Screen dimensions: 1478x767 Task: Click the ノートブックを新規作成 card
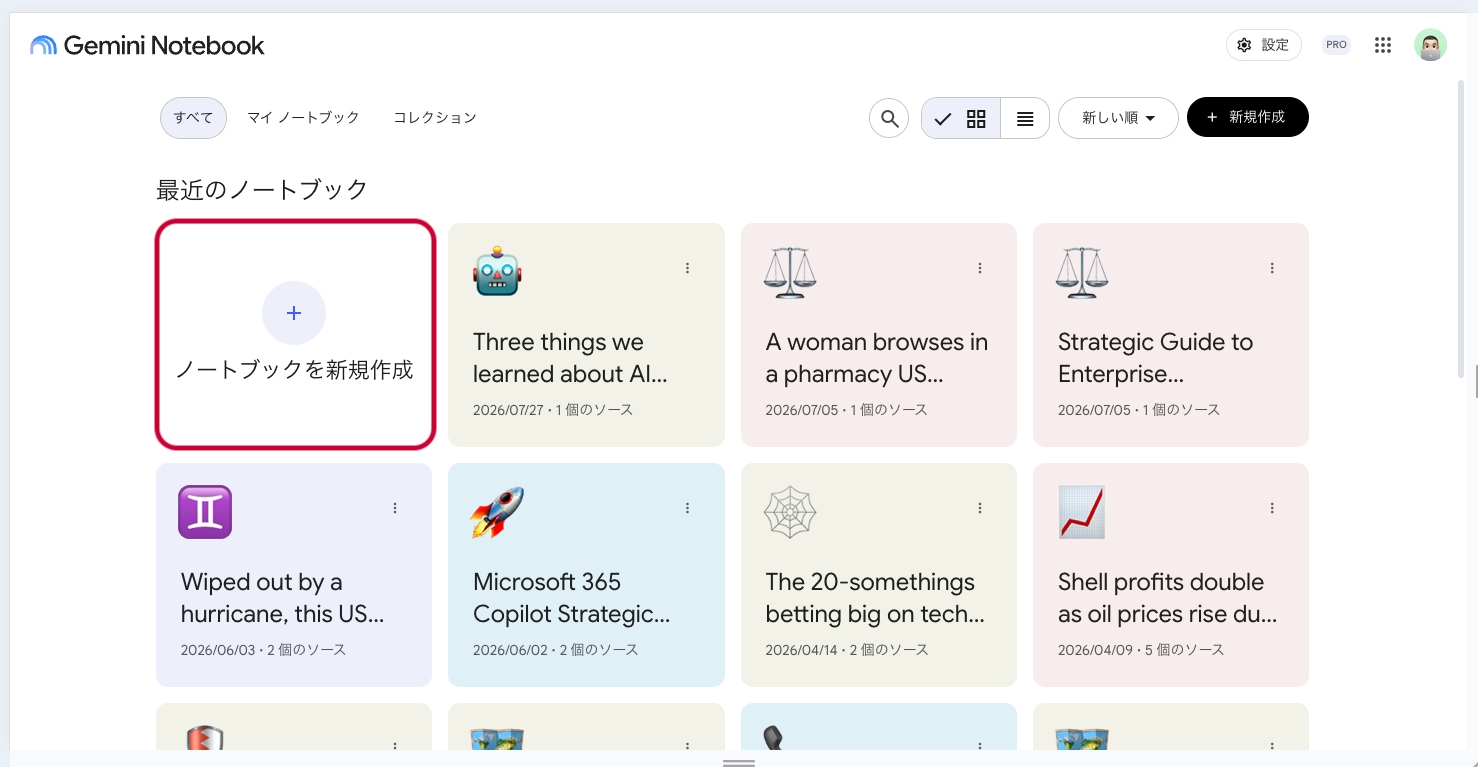point(295,334)
